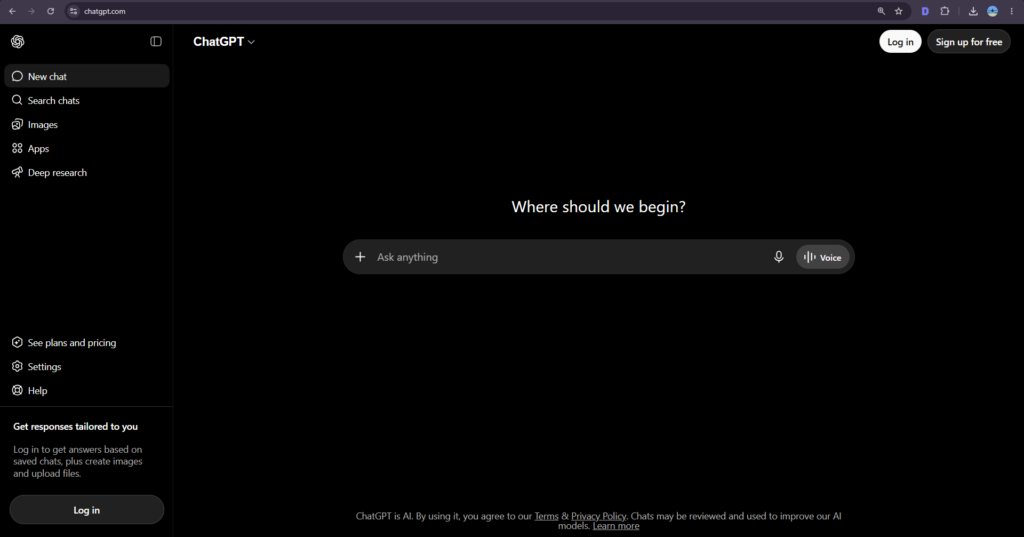1024x537 pixels.
Task: Start a New chat
Action: [87, 76]
